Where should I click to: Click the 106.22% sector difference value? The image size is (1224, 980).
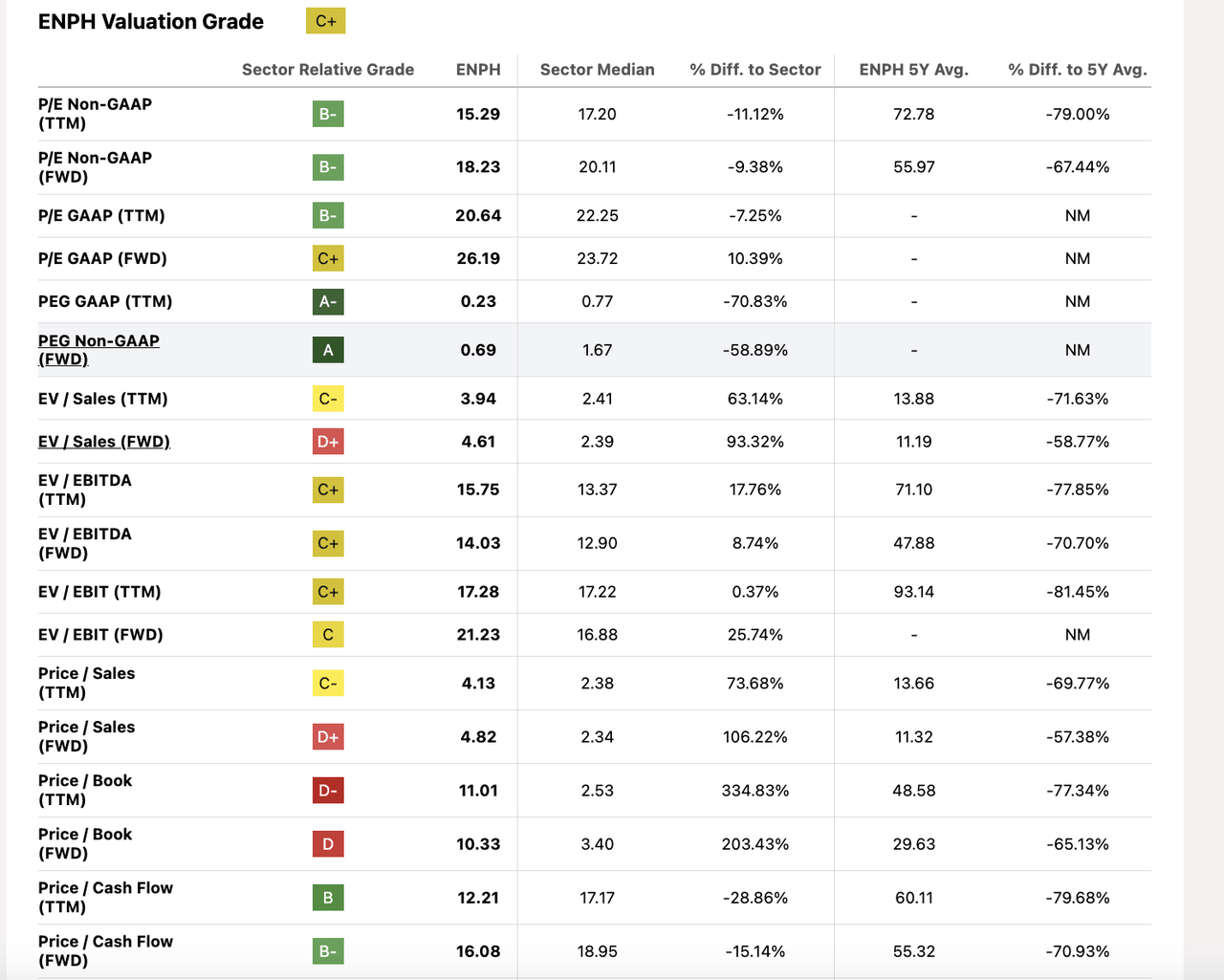(x=755, y=737)
